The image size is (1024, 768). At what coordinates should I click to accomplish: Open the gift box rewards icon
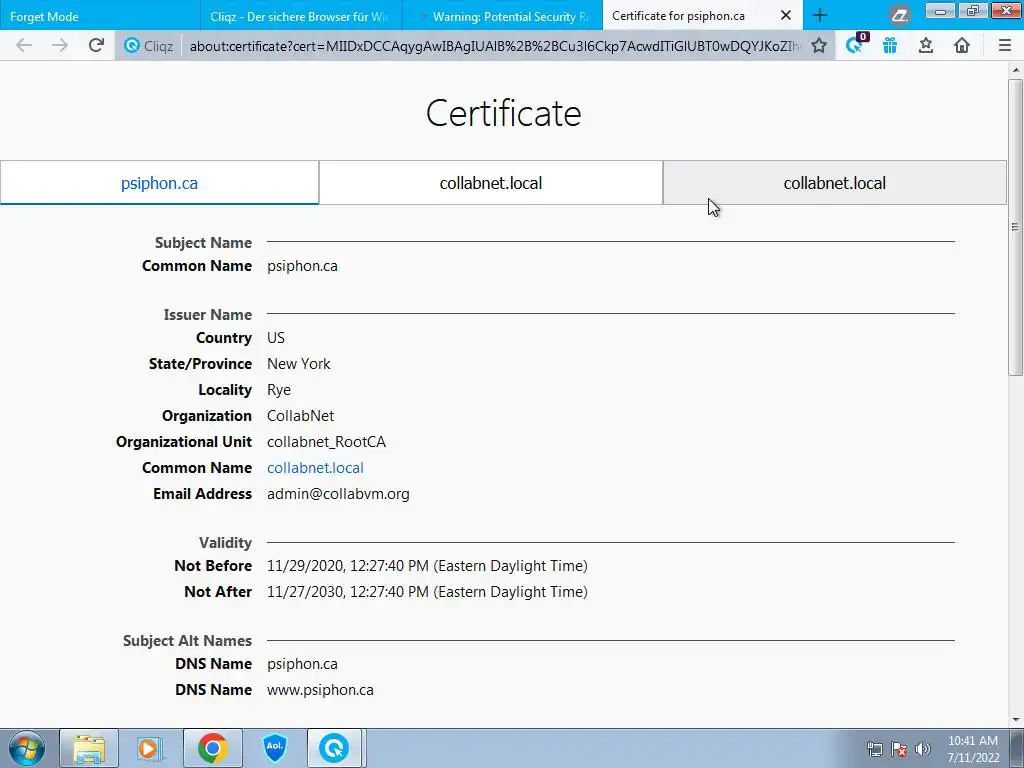point(890,45)
